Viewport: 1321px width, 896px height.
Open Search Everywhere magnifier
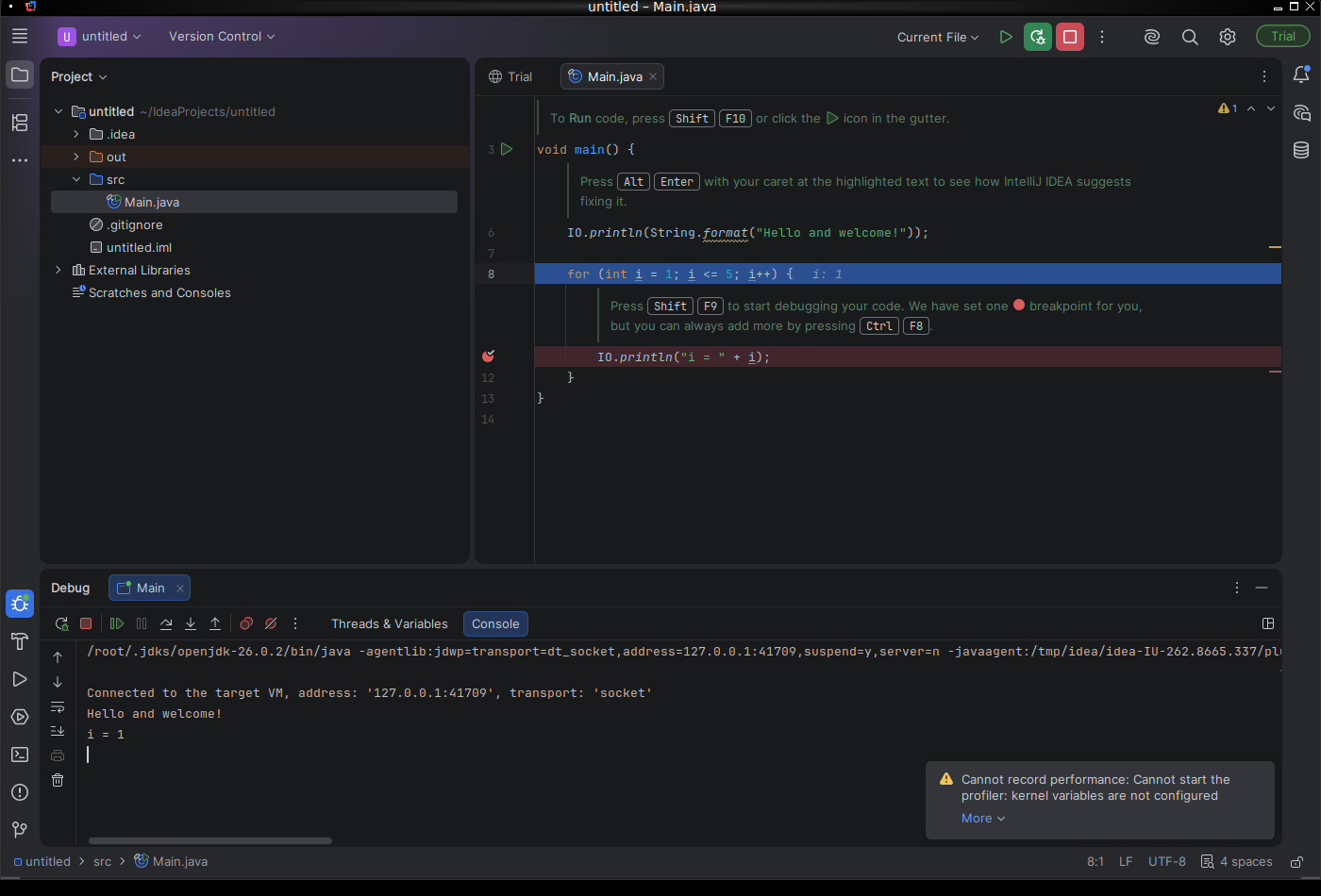click(x=1190, y=37)
